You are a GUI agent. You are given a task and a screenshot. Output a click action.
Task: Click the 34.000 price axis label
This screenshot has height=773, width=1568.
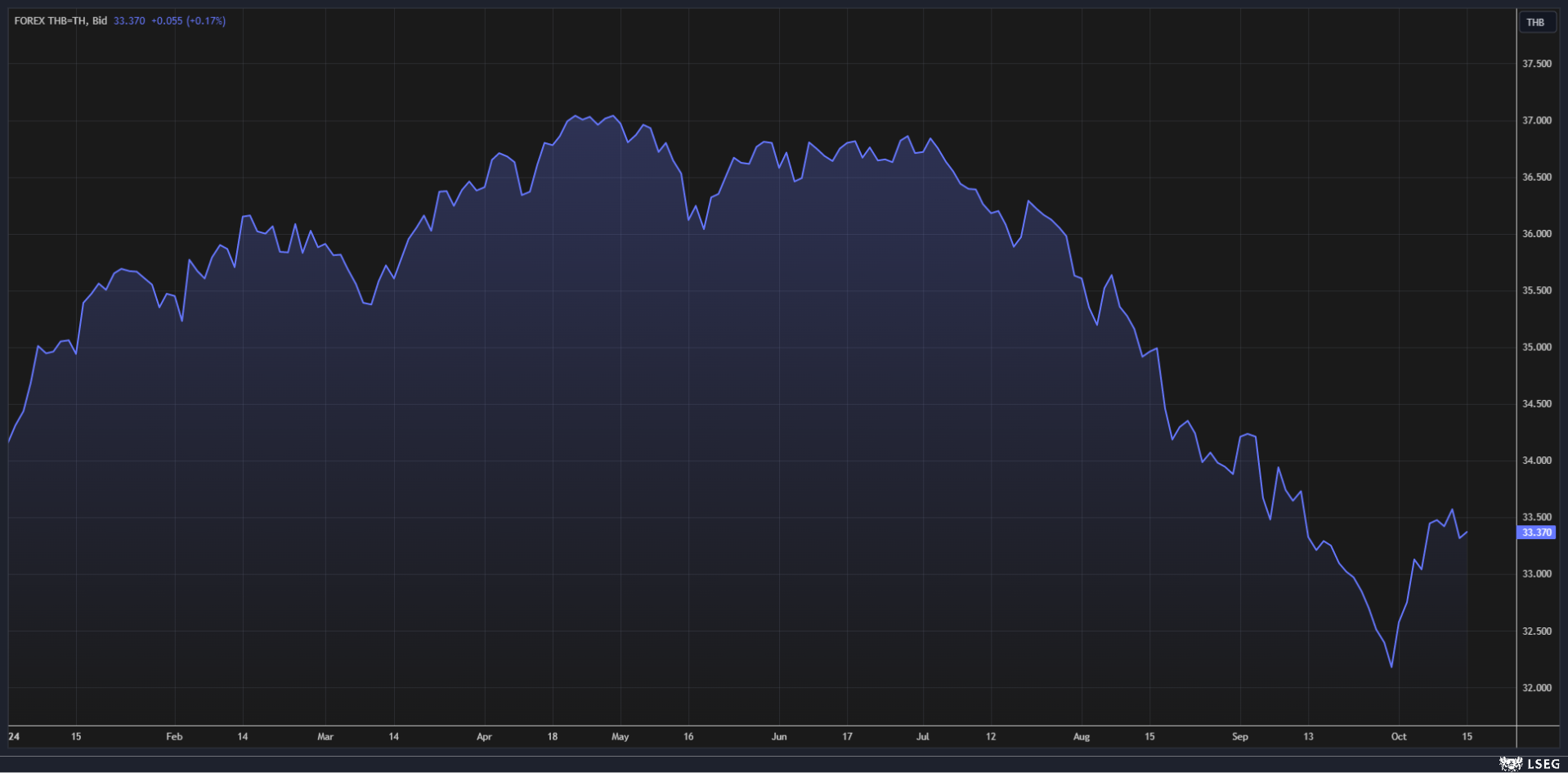(x=1536, y=461)
